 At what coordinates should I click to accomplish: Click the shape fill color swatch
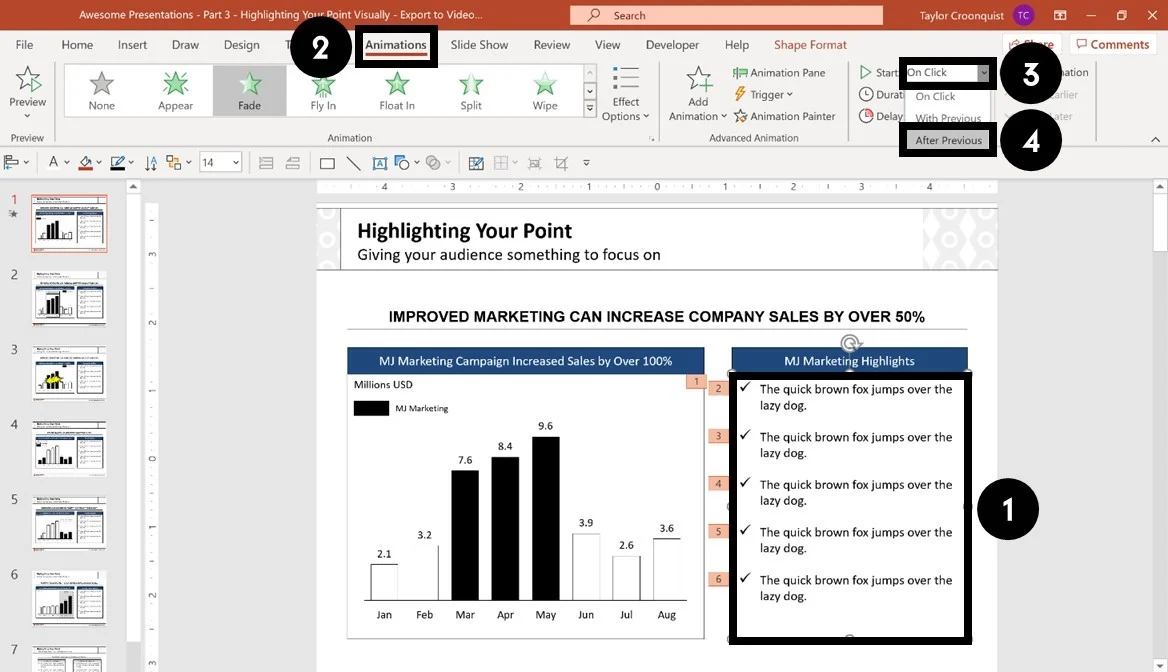86,162
